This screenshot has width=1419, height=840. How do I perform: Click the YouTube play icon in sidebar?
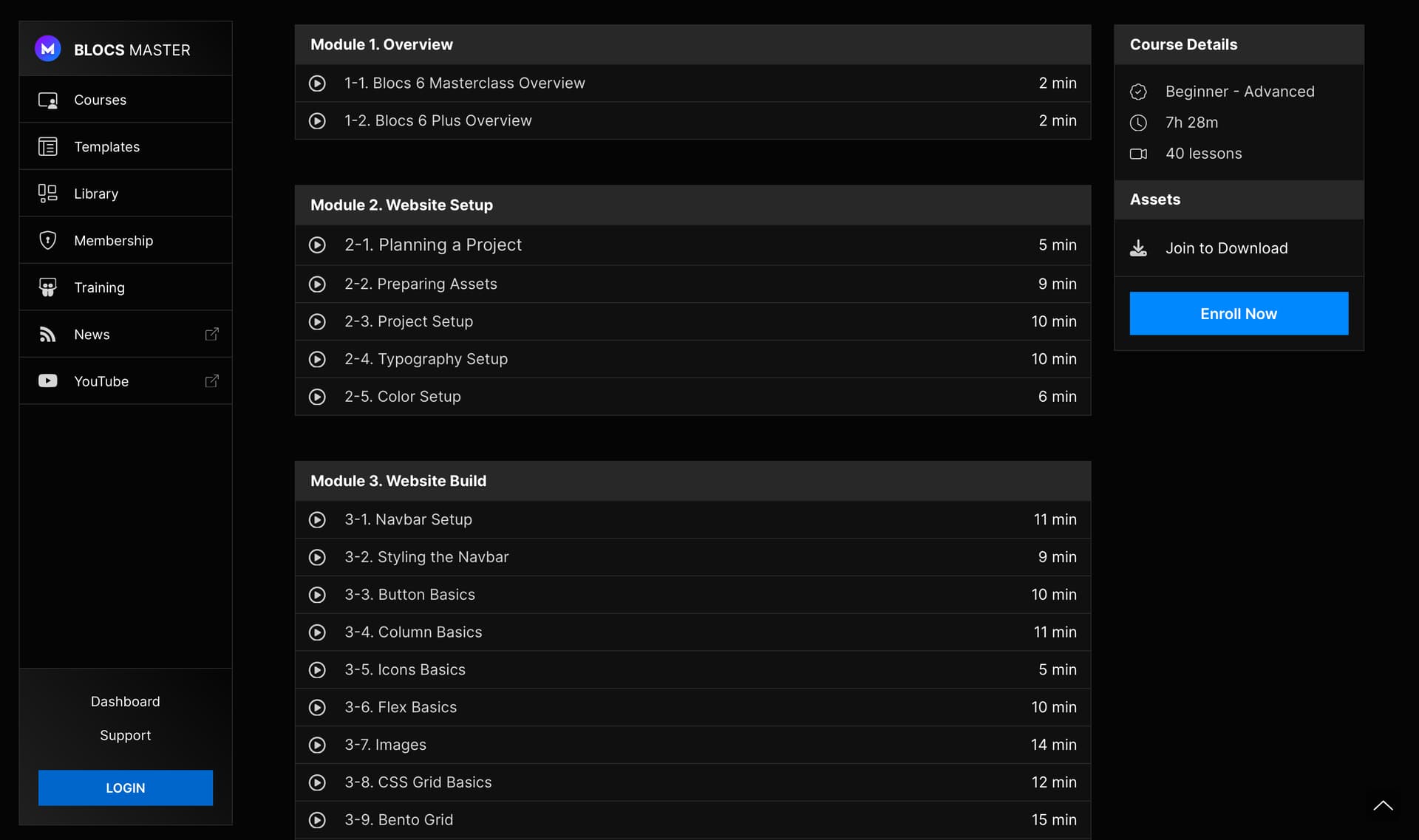[48, 381]
